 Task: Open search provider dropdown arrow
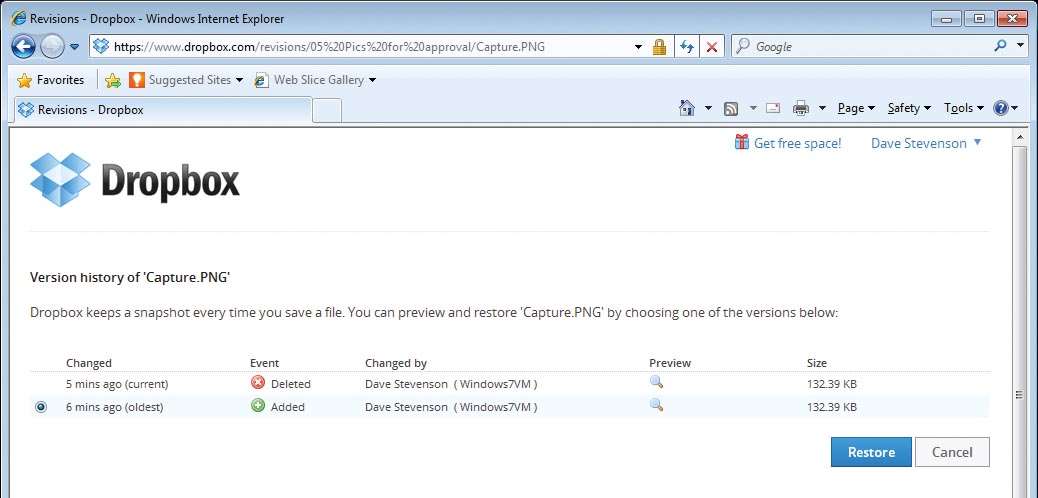[1020, 46]
